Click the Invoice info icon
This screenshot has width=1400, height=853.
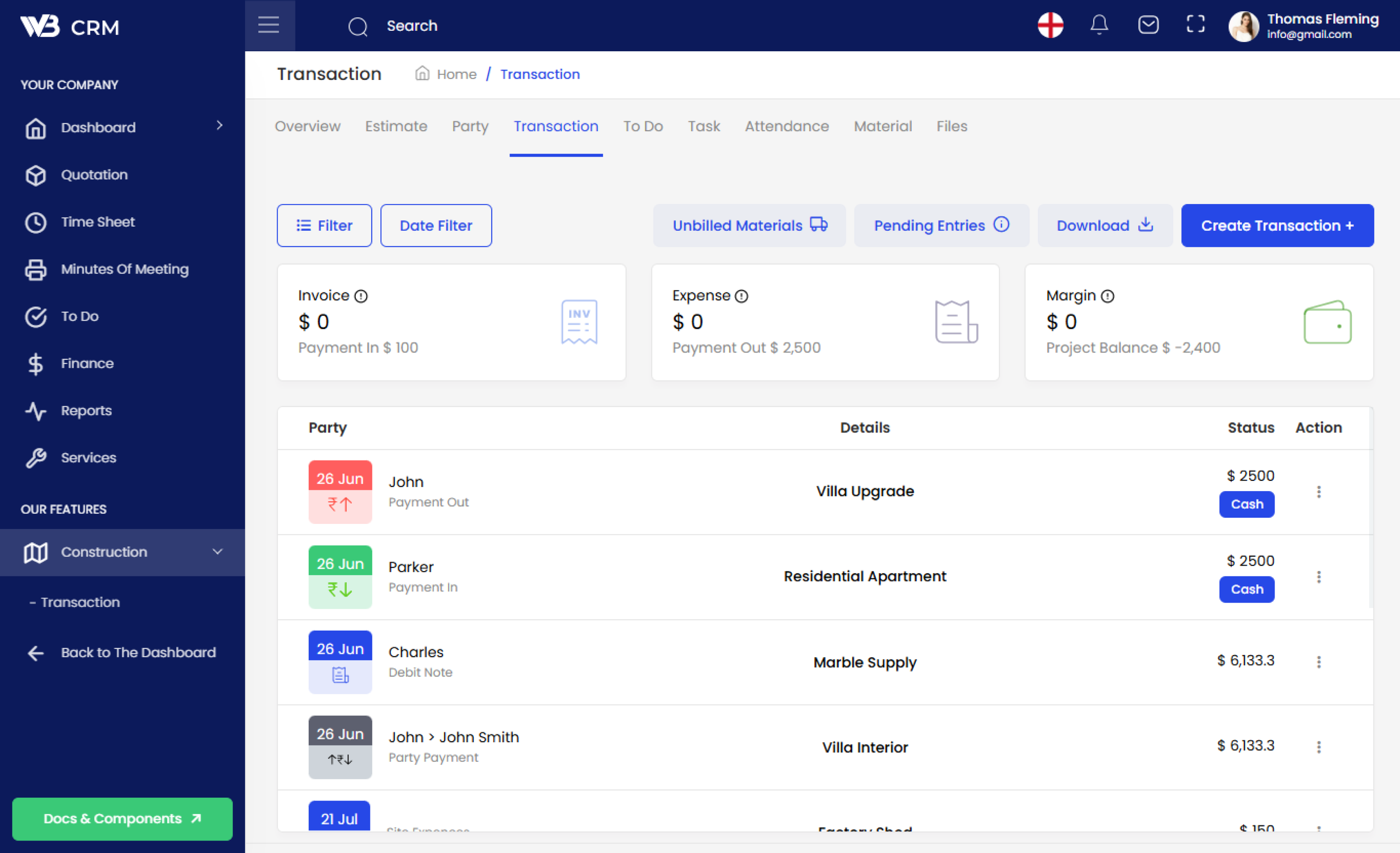click(361, 296)
